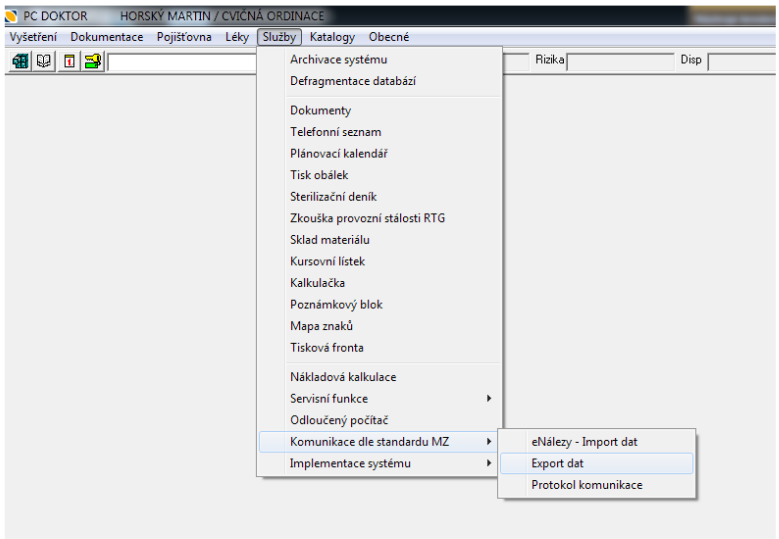This screenshot has width=779, height=539.
Task: Launch Kalkulačka from Služby menu
Action: pyautogui.click(x=317, y=283)
